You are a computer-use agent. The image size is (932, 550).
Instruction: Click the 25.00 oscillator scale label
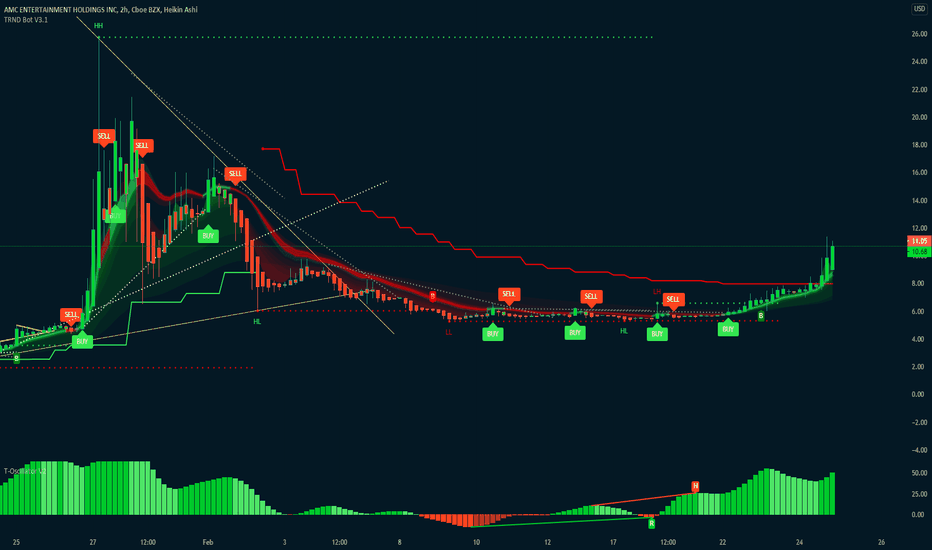[x=919, y=494]
